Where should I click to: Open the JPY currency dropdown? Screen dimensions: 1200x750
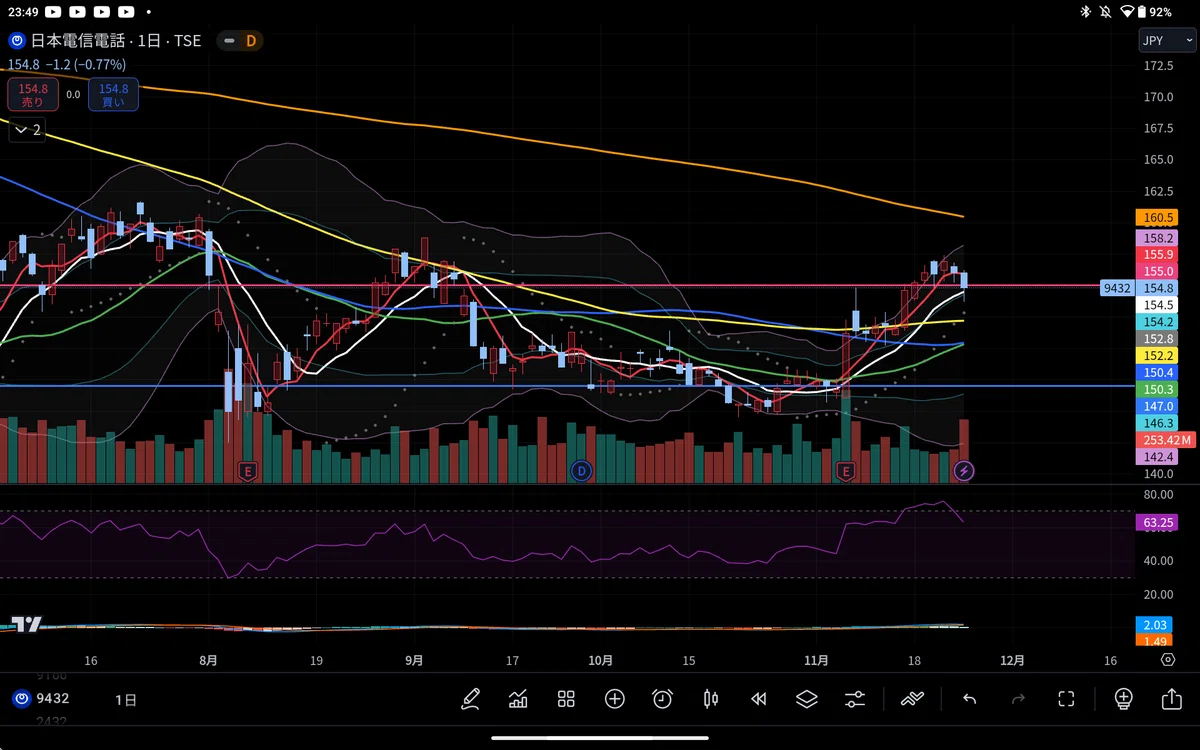(x=1167, y=41)
